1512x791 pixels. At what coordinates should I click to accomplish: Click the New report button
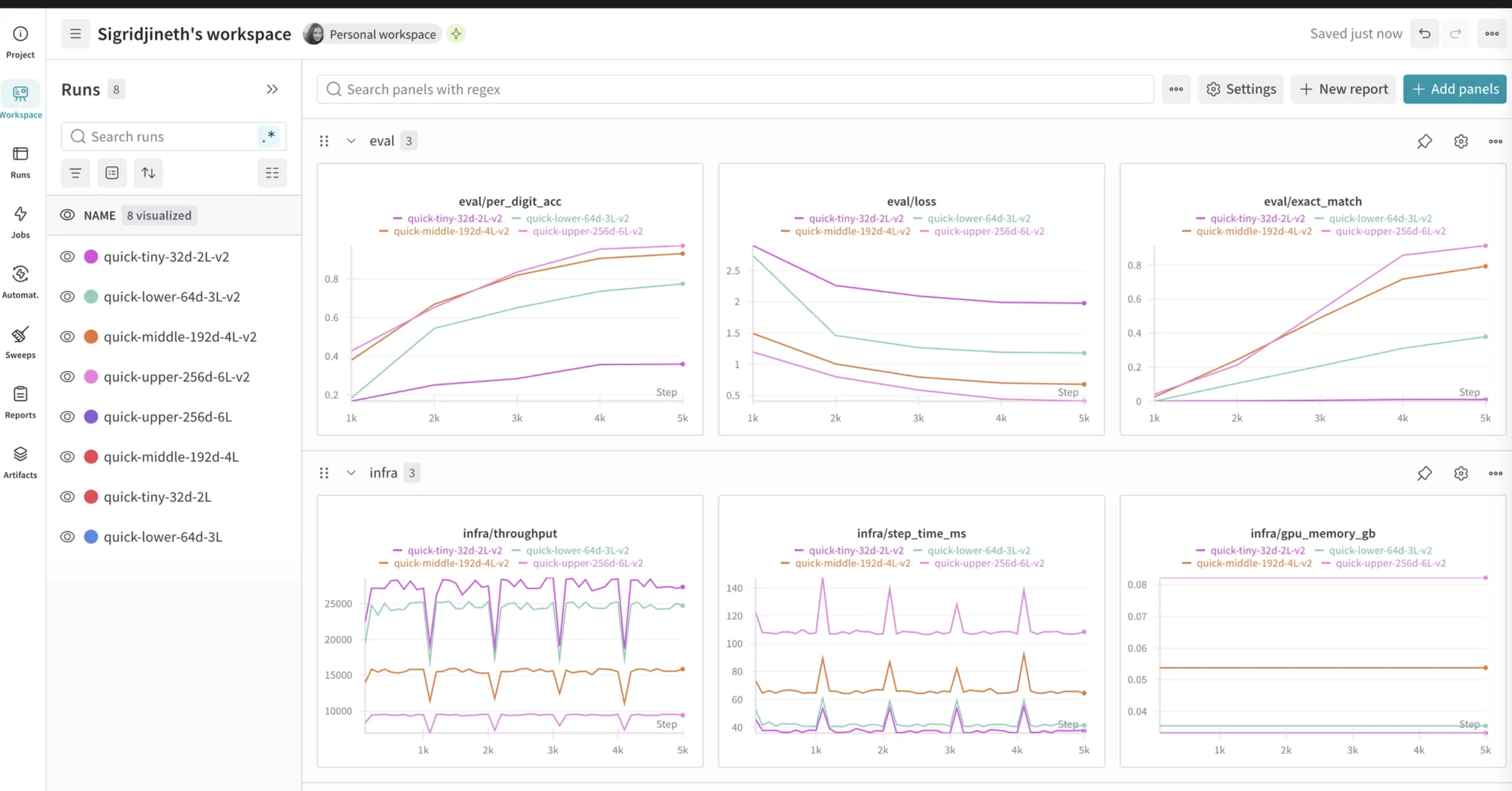tap(1343, 89)
